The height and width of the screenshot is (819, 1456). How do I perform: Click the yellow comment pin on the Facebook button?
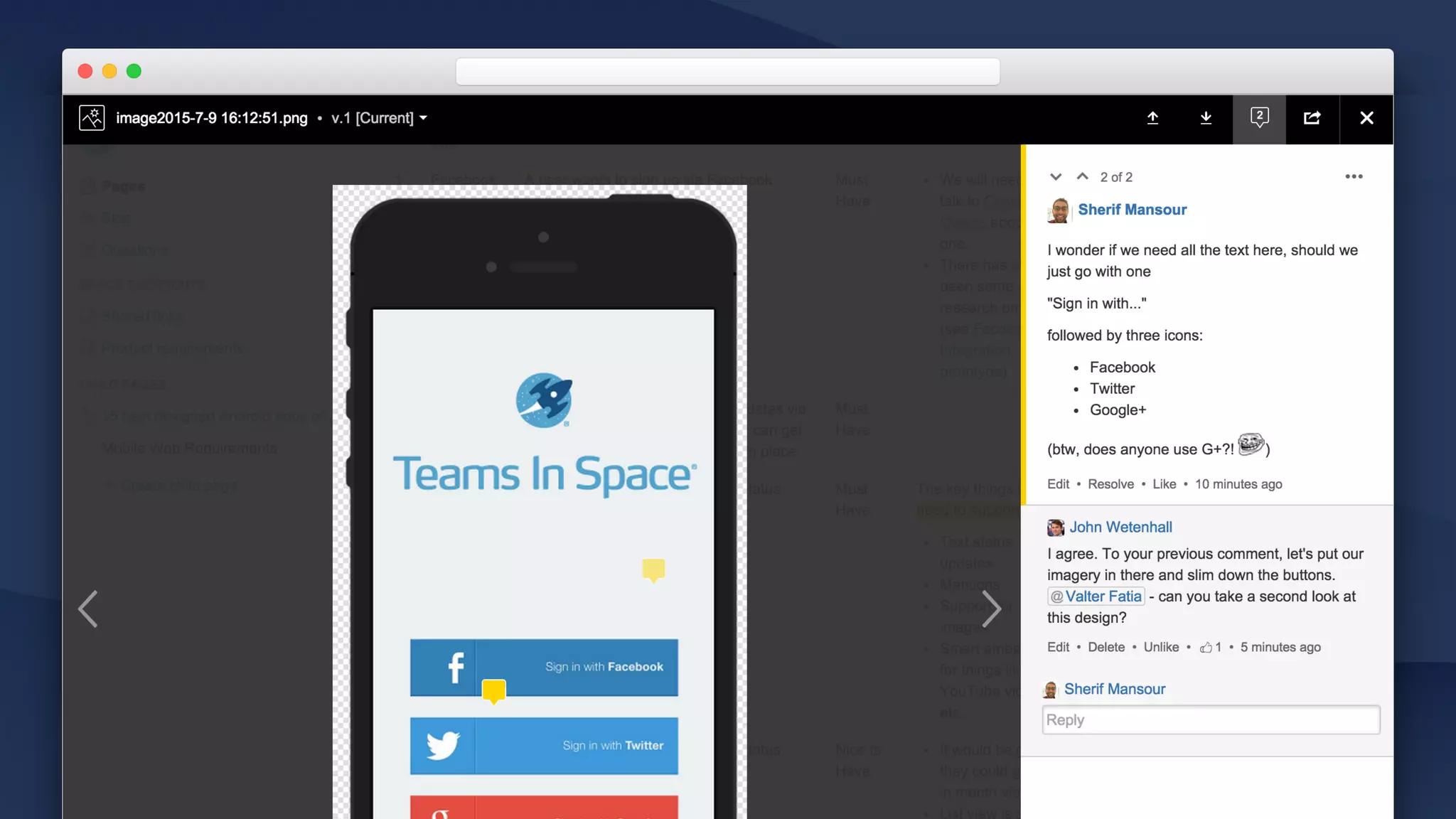pyautogui.click(x=493, y=690)
